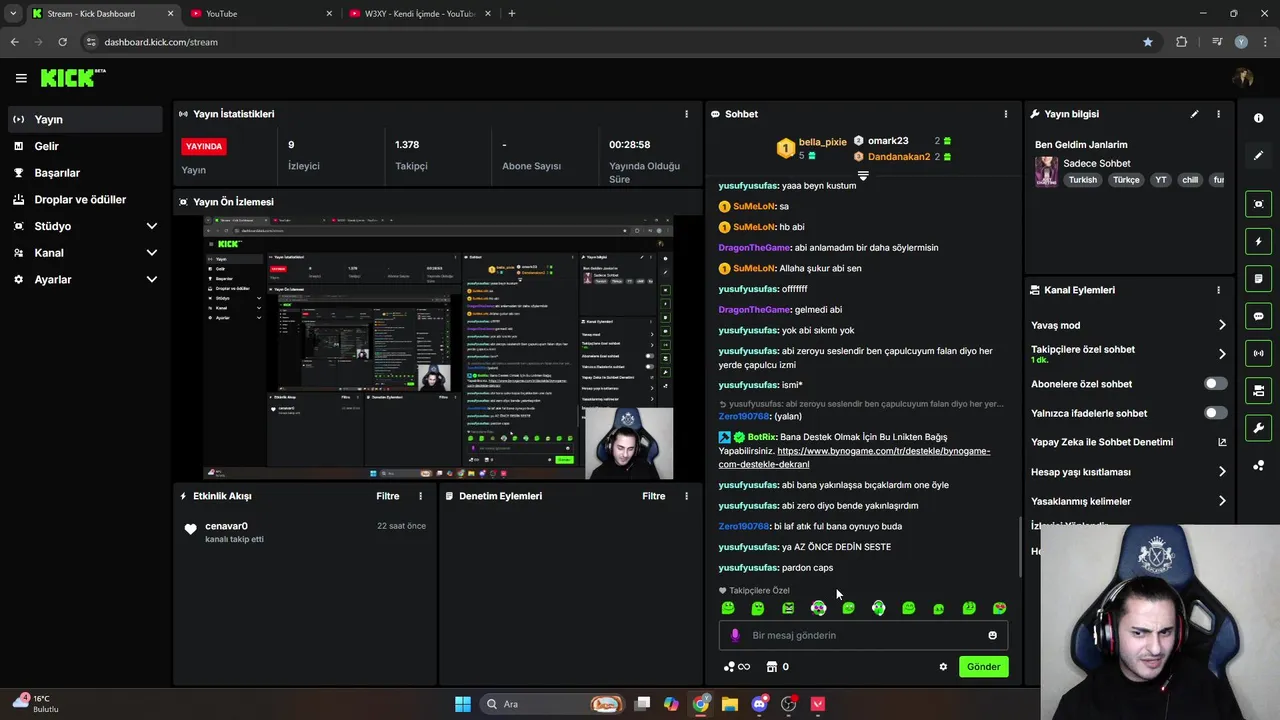Image resolution: width=1280 pixels, height=720 pixels.
Task: Click the channel points infinity icon
Action: pos(736,667)
